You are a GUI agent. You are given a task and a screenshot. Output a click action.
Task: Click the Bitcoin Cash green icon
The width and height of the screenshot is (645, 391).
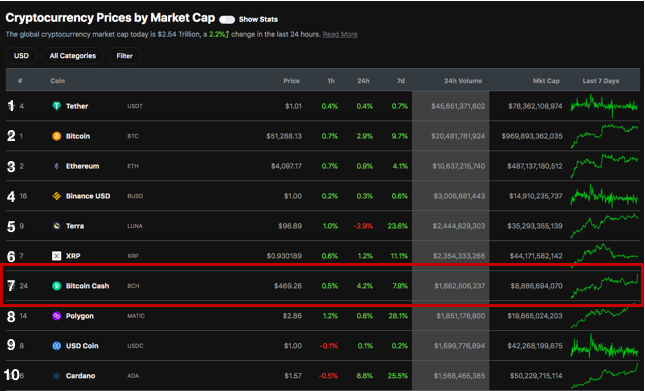(56, 286)
